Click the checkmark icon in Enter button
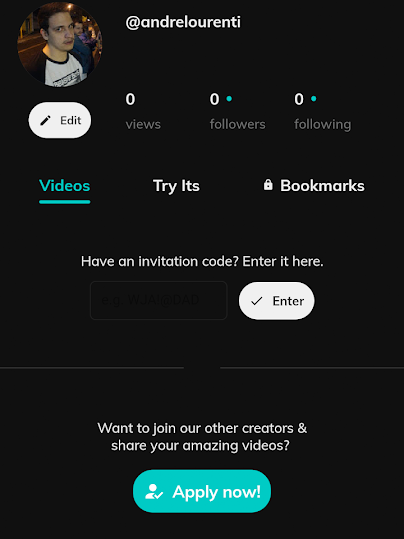The image size is (404, 539). (x=256, y=301)
